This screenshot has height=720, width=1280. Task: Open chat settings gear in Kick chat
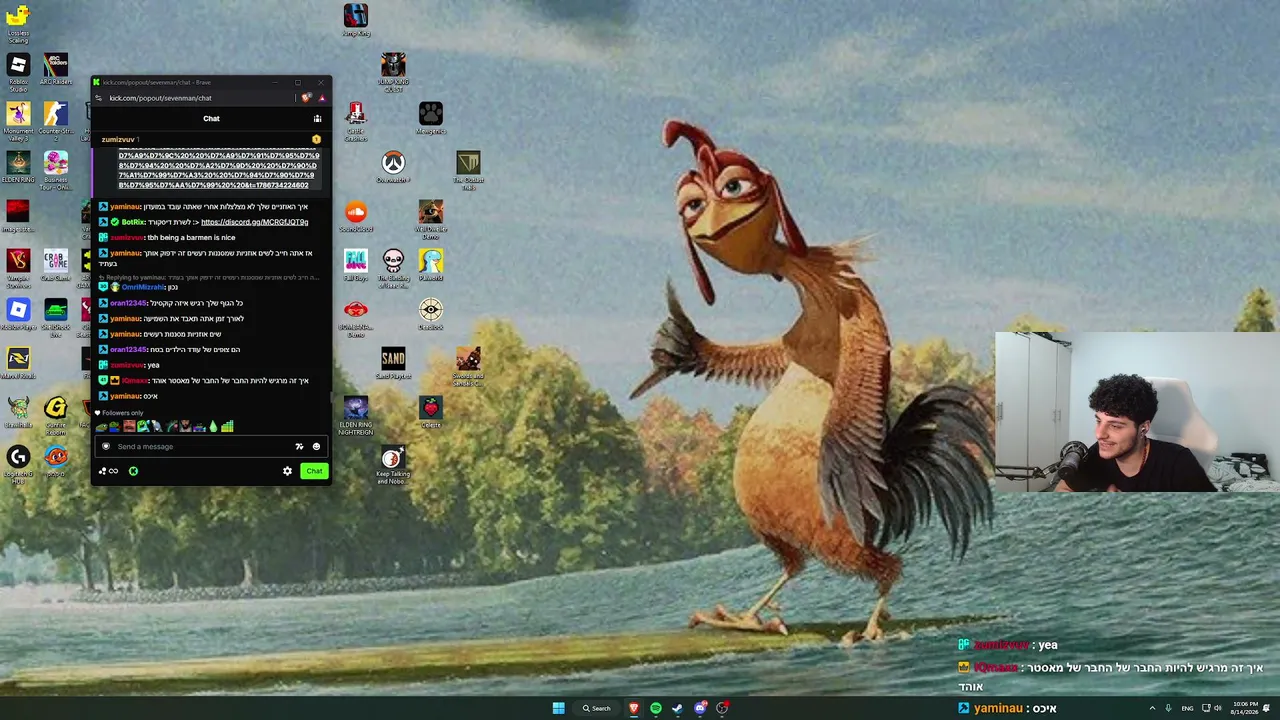tap(287, 471)
